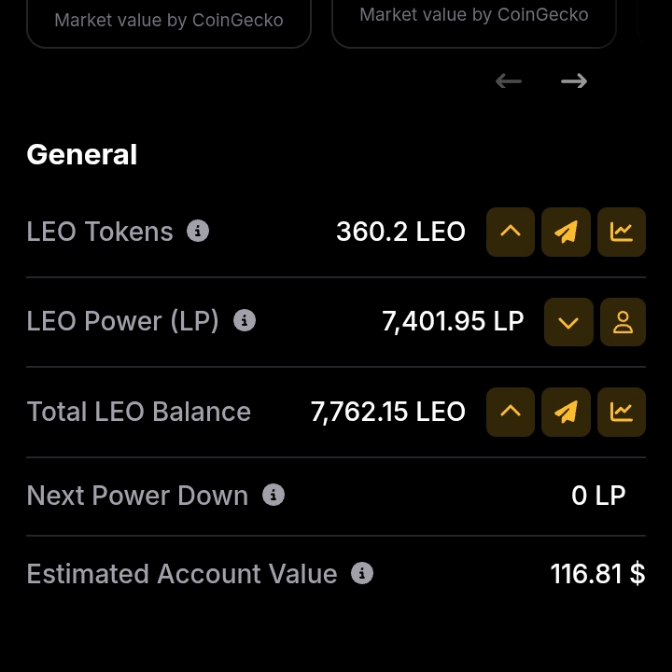The image size is (672, 672).
Task: Click the 116.81 $ estimated account value
Action: click(597, 574)
